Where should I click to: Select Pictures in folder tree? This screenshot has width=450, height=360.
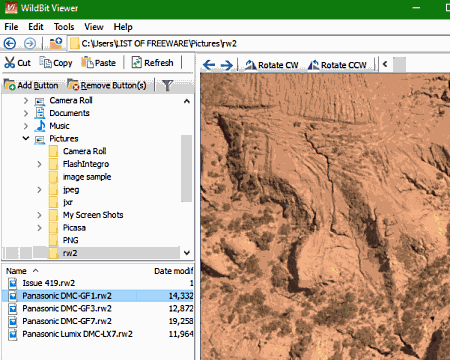(x=64, y=139)
